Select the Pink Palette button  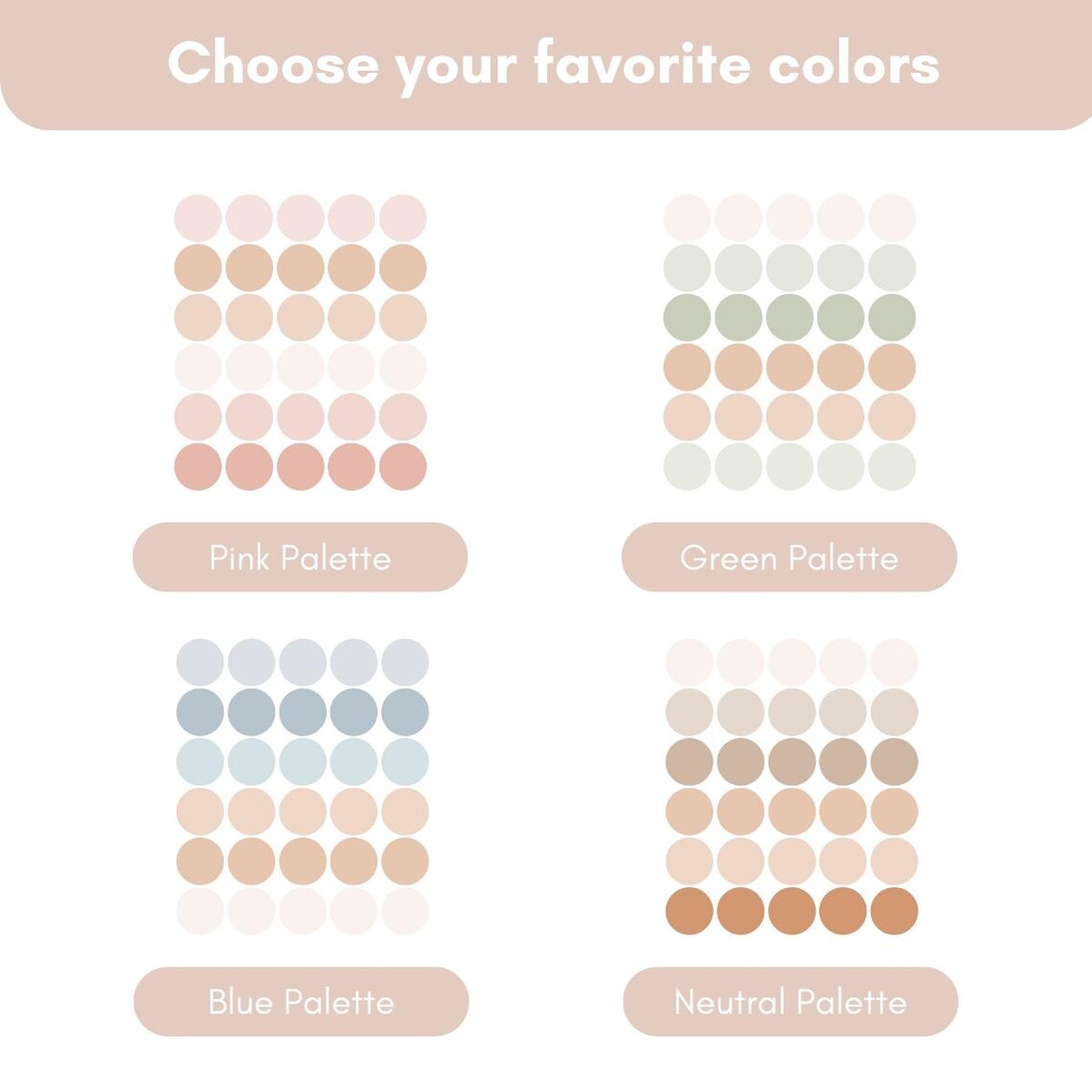[x=300, y=557]
